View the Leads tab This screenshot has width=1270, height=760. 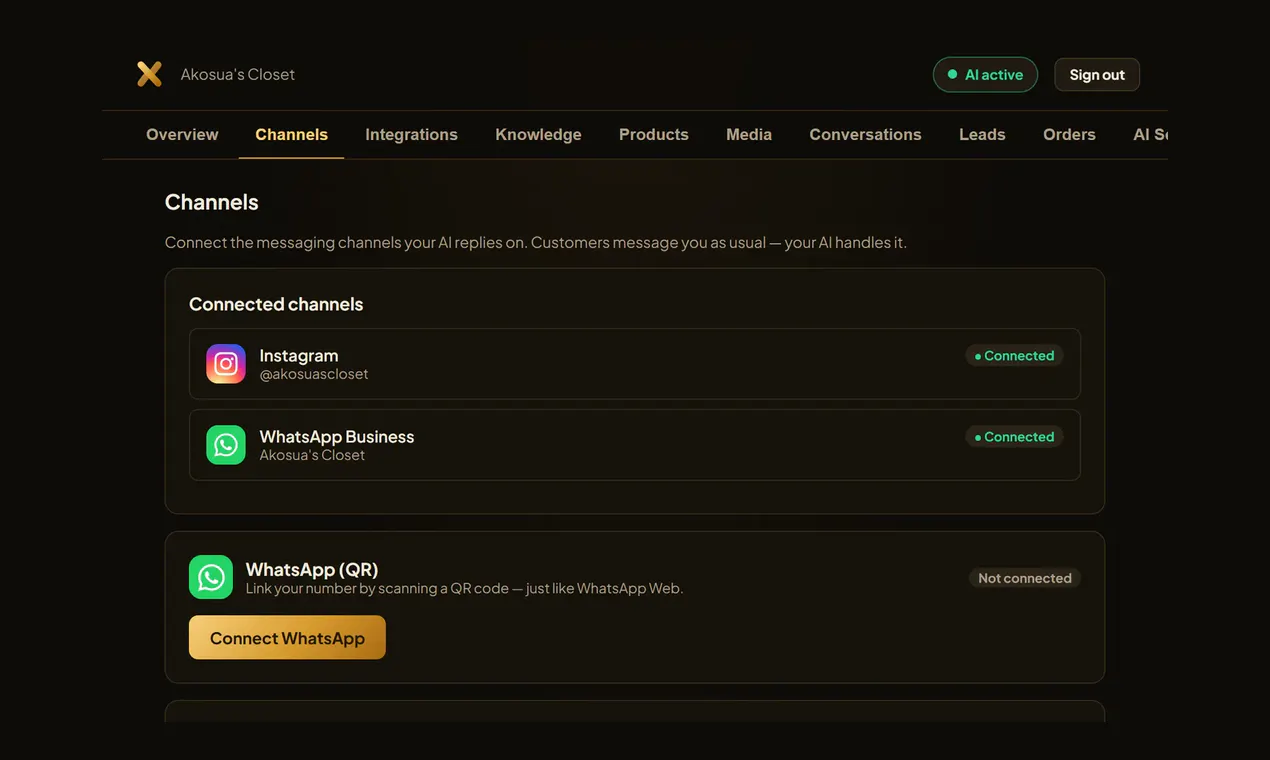[982, 134]
